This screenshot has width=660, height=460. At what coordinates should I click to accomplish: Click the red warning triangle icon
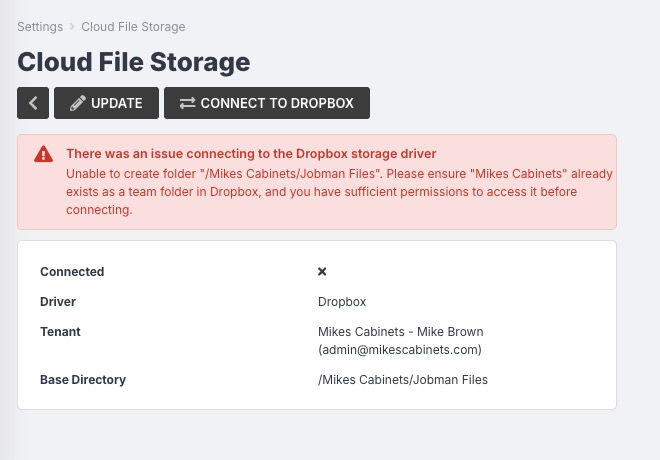click(x=43, y=154)
